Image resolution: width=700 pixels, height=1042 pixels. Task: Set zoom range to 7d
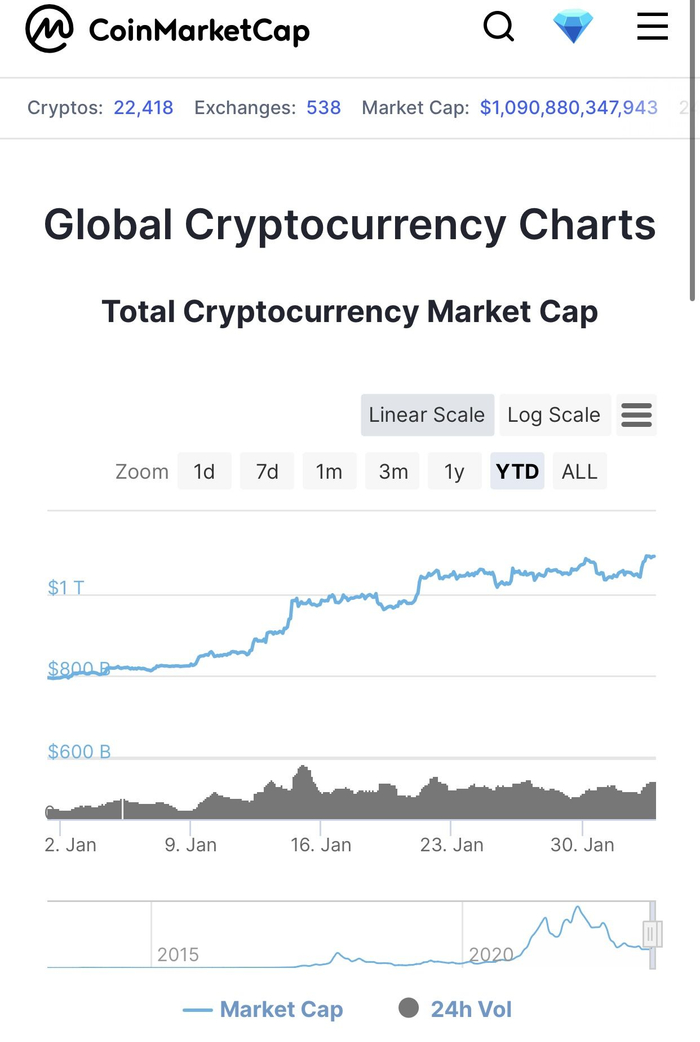(x=267, y=471)
